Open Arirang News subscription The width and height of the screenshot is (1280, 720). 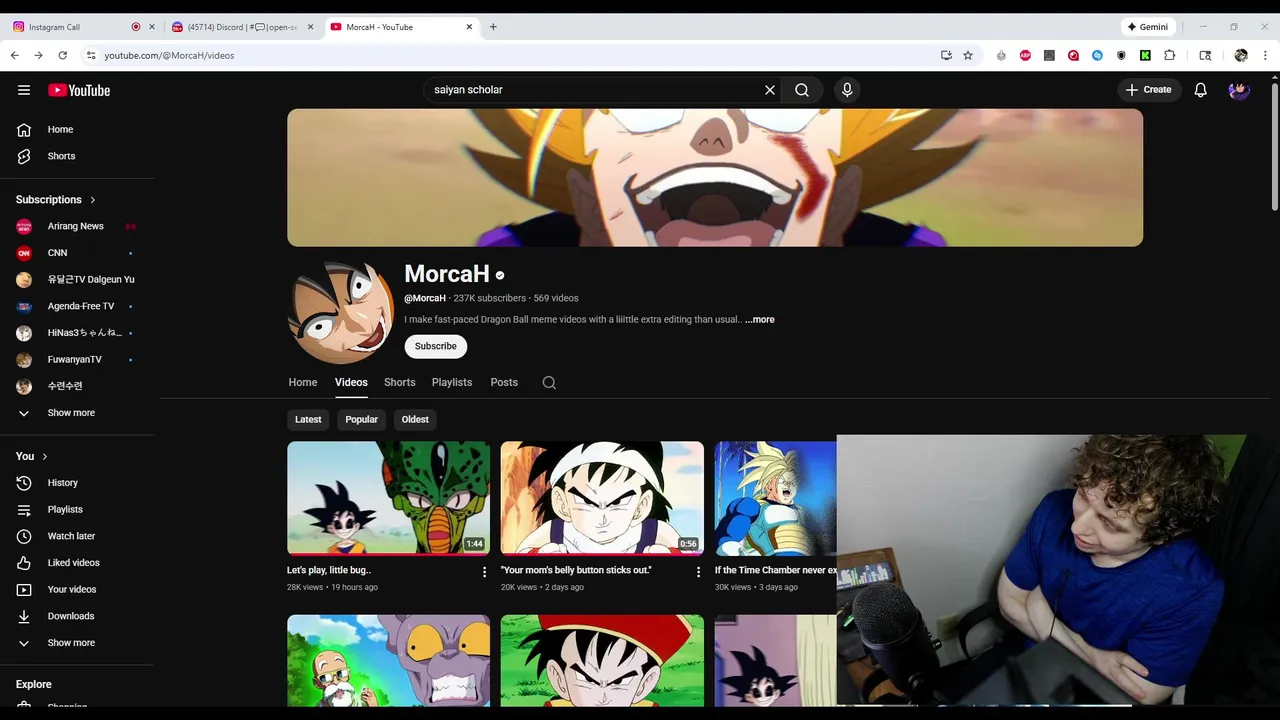77,226
